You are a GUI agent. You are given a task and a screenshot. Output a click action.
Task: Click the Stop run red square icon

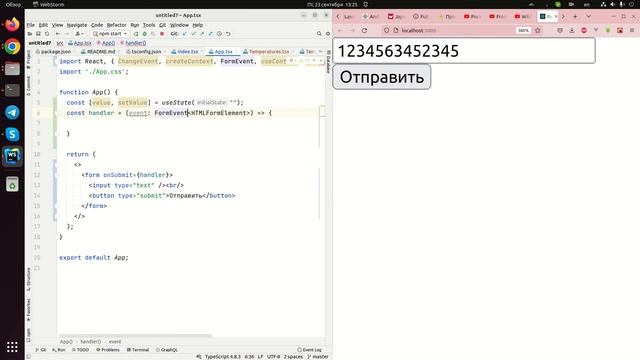click(x=162, y=34)
